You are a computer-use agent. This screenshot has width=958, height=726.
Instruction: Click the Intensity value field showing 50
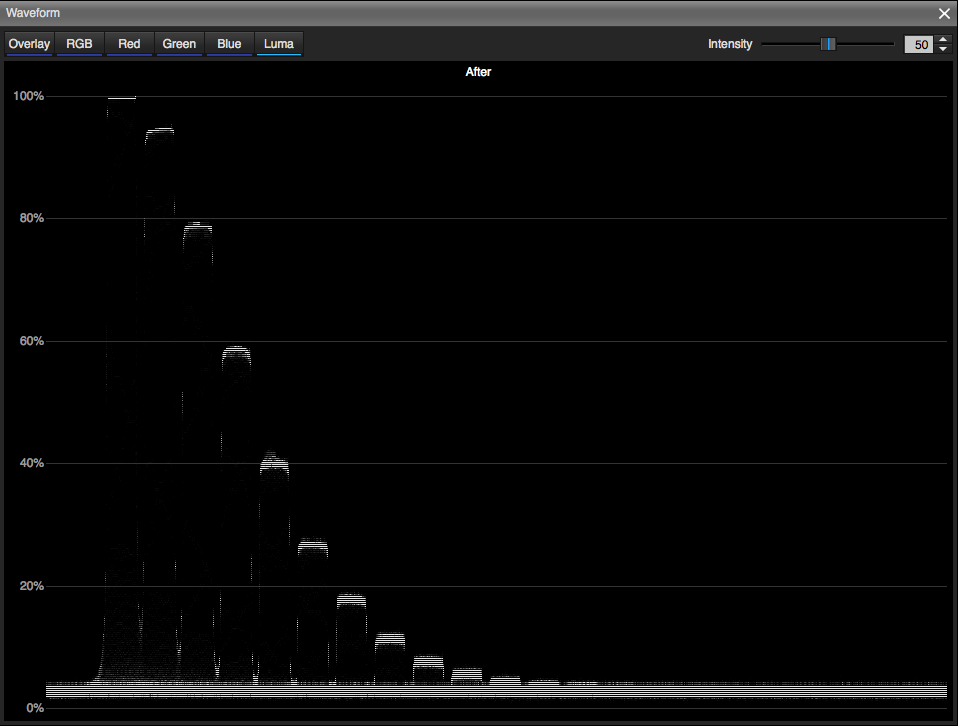pyautogui.click(x=919, y=45)
